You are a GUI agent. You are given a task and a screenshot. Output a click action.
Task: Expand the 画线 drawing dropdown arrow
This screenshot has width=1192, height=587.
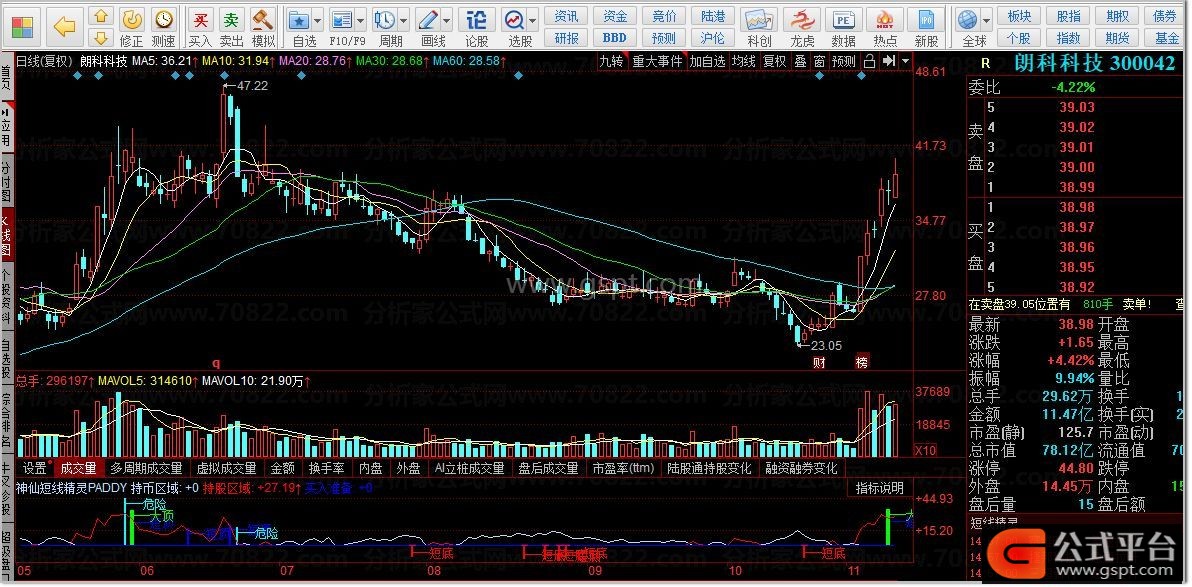tap(447, 20)
